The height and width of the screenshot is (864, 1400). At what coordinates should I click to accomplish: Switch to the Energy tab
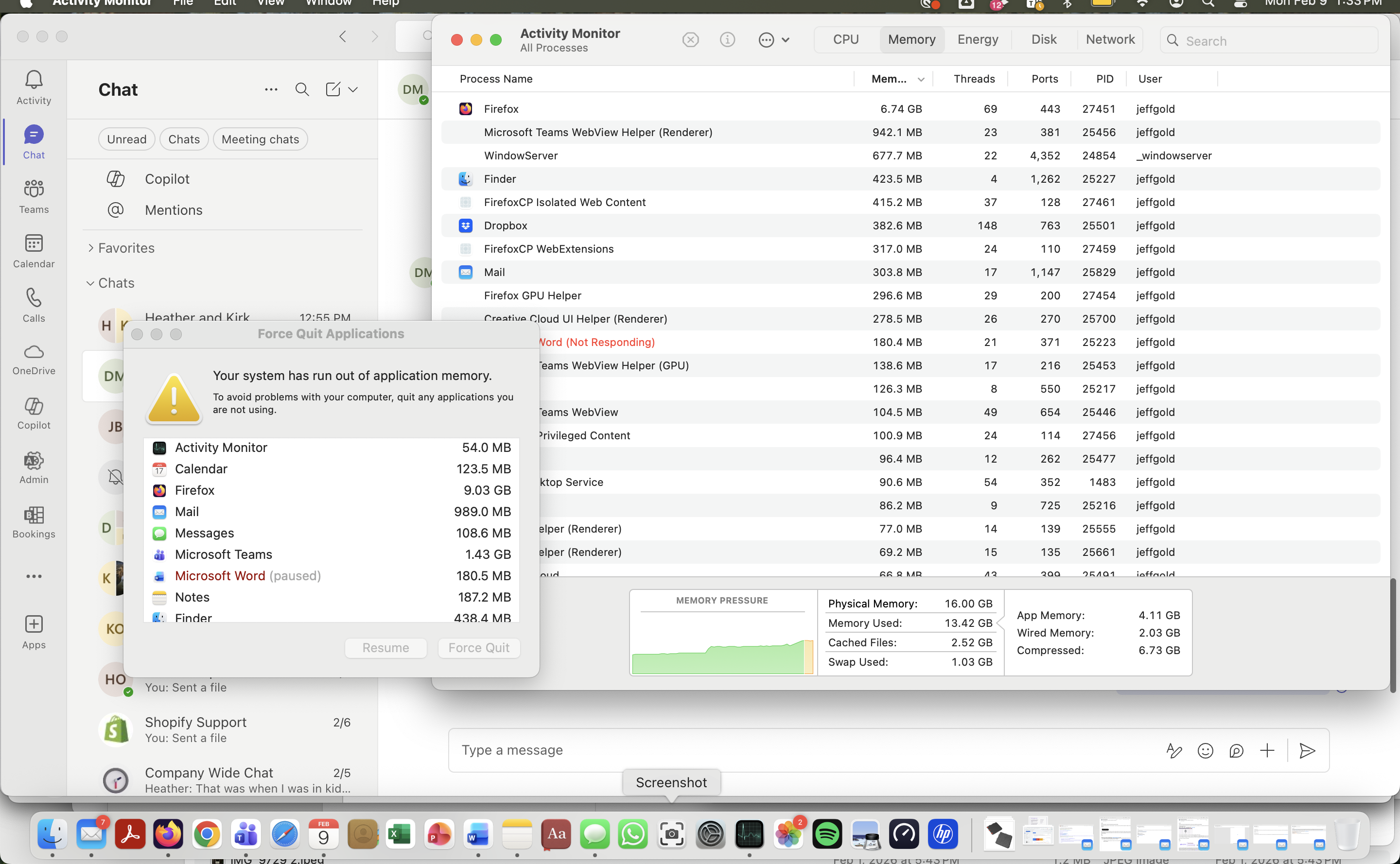coord(978,39)
